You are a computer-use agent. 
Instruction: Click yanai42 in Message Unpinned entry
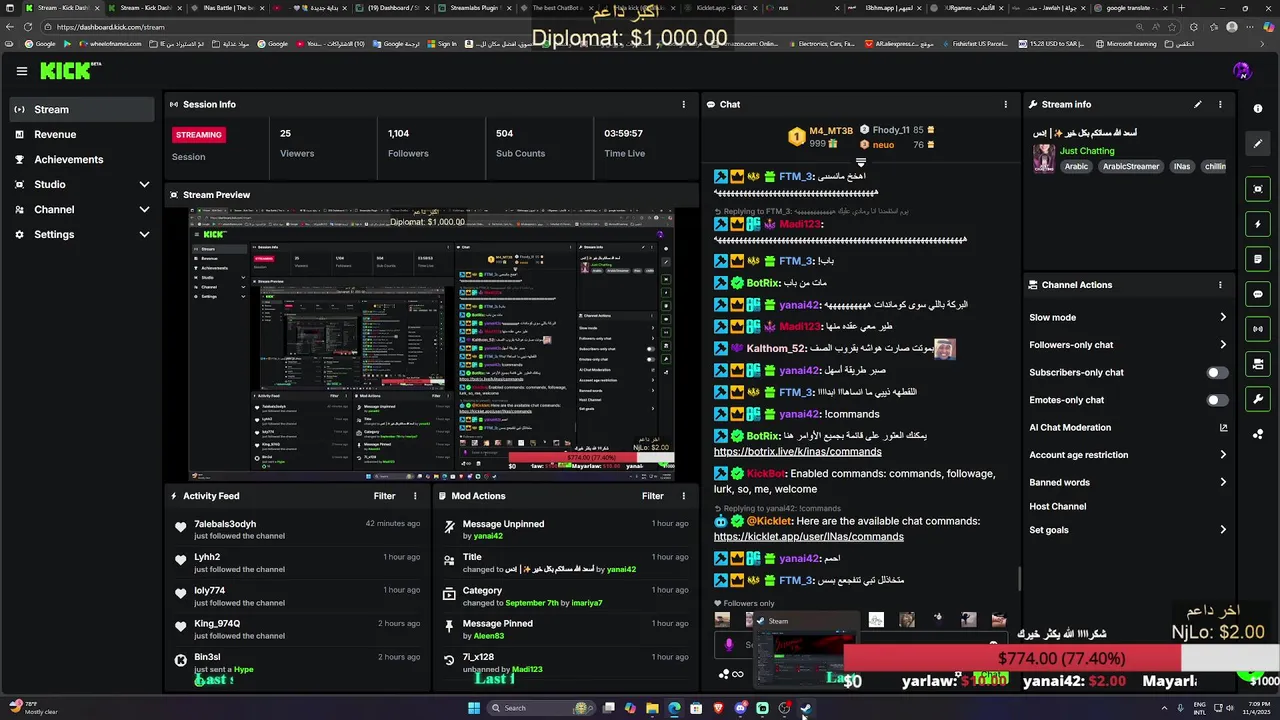coord(488,536)
